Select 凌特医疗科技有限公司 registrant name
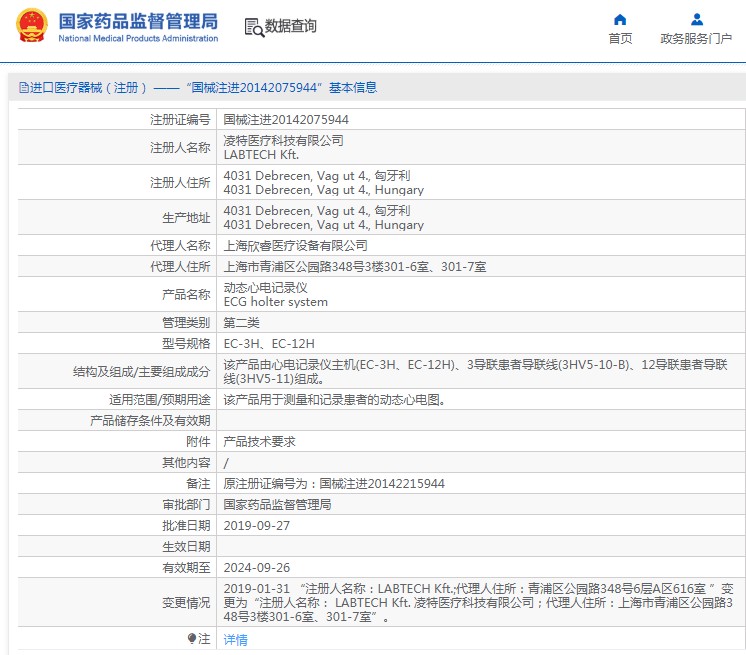The height and width of the screenshot is (655, 746). [284, 140]
